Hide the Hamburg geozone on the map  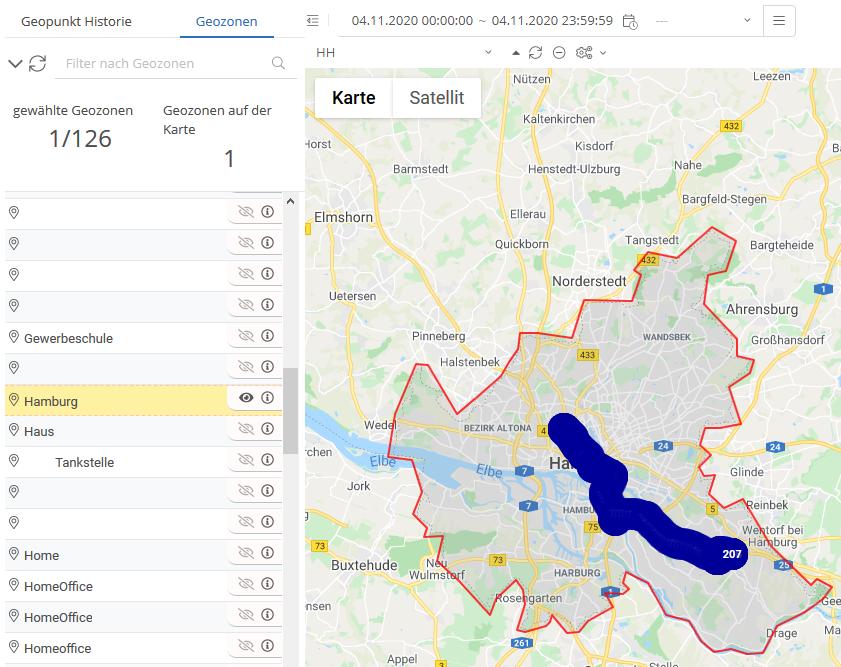pos(246,398)
